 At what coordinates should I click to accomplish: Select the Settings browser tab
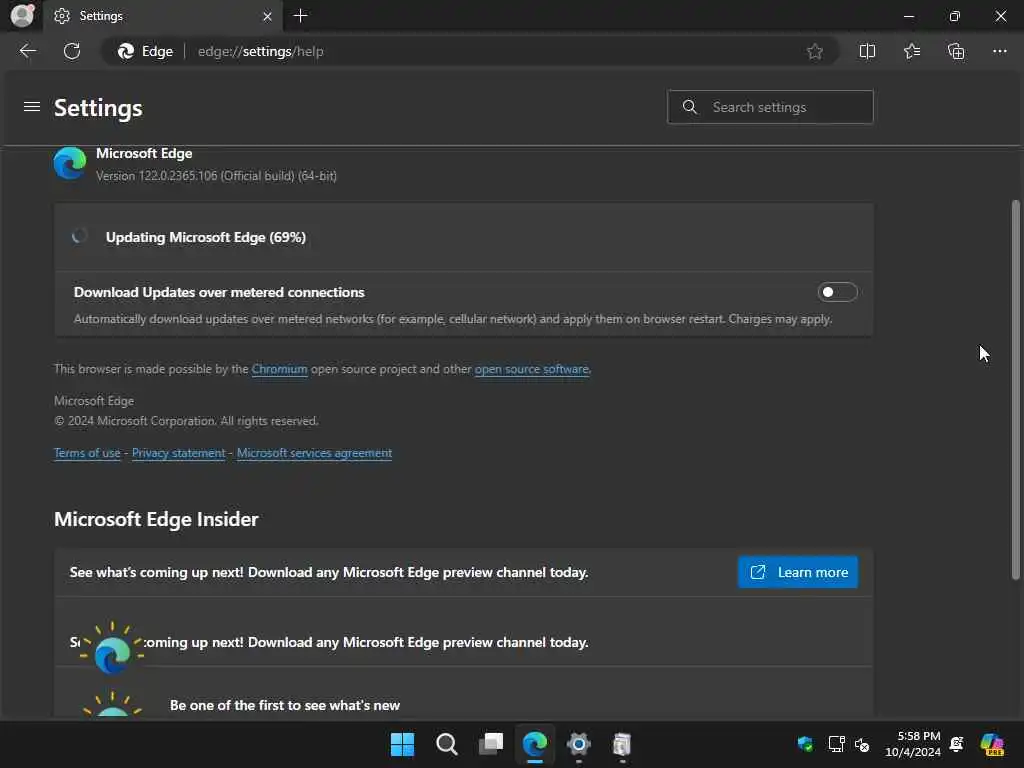pyautogui.click(x=163, y=16)
